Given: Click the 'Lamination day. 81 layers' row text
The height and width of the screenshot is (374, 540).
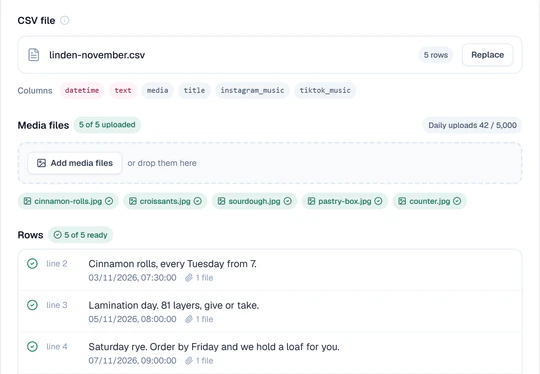Looking at the screenshot, I should tap(174, 305).
